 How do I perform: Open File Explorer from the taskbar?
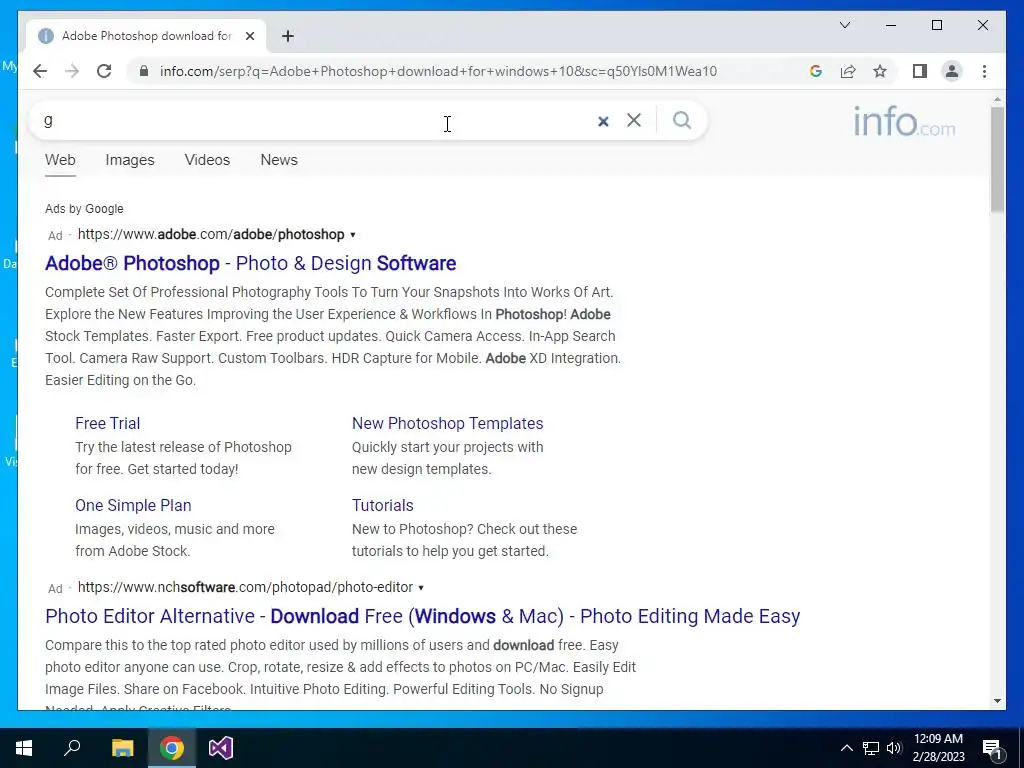point(122,748)
